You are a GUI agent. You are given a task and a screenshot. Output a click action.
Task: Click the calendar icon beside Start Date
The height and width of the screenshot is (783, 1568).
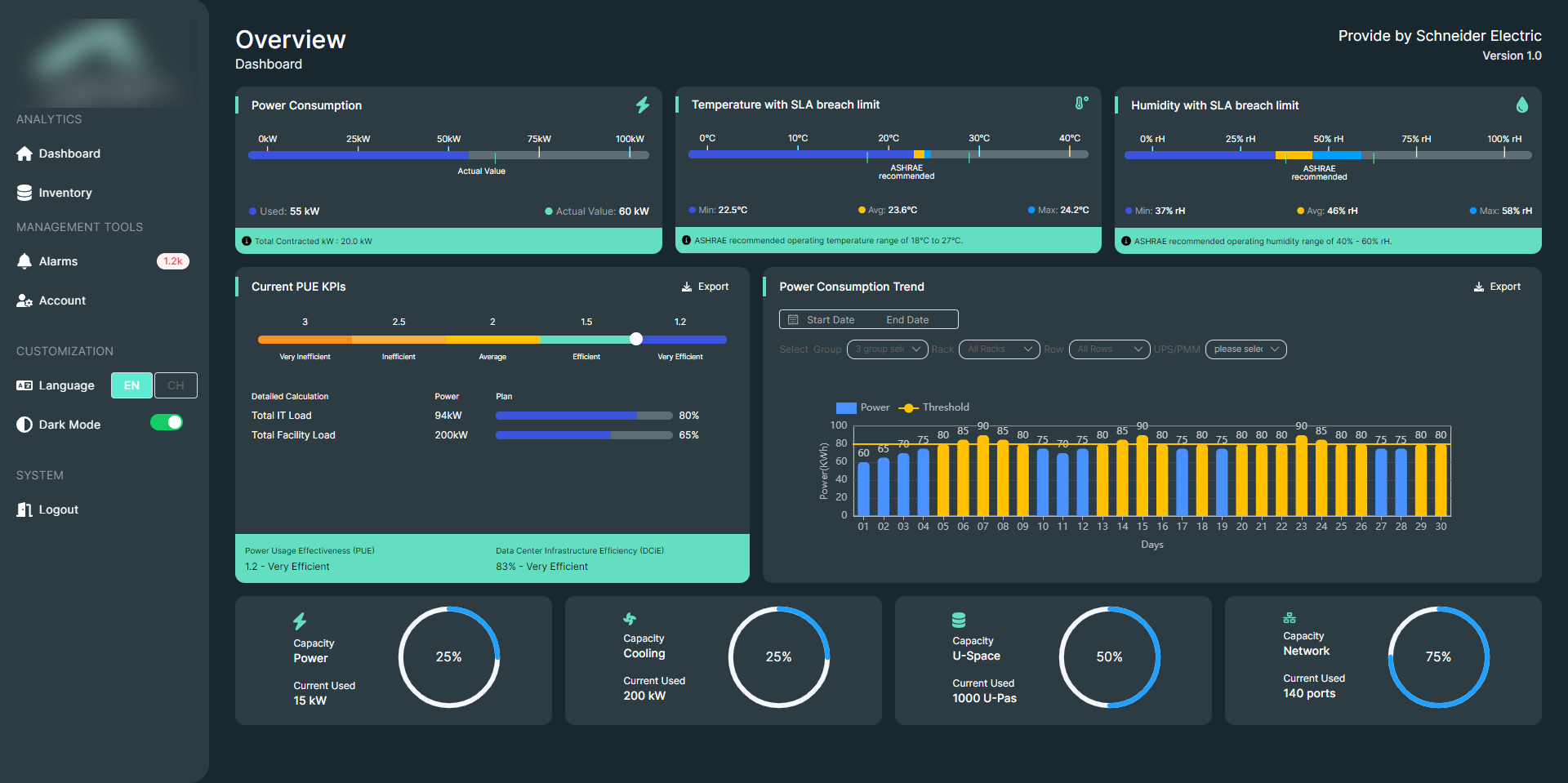(x=793, y=319)
